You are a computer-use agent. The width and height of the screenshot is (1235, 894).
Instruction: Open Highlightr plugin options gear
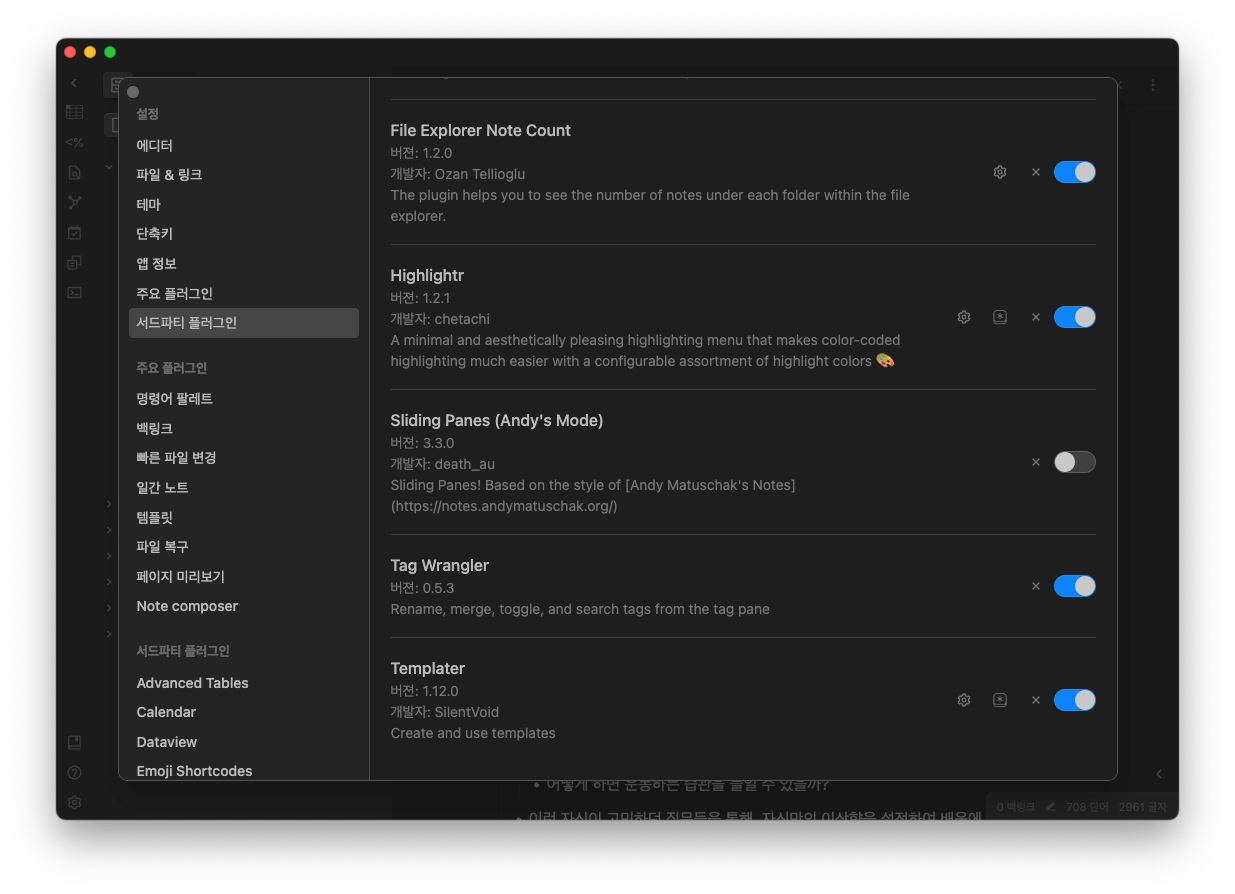coord(963,317)
